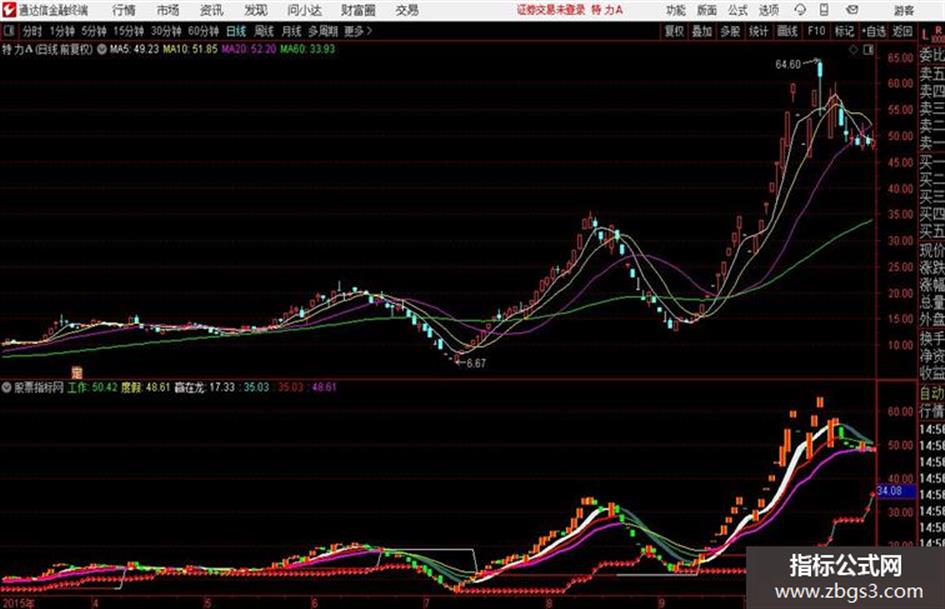The width and height of the screenshot is (945, 609).
Task: Select the 日线 daily period
Action: click(236, 31)
